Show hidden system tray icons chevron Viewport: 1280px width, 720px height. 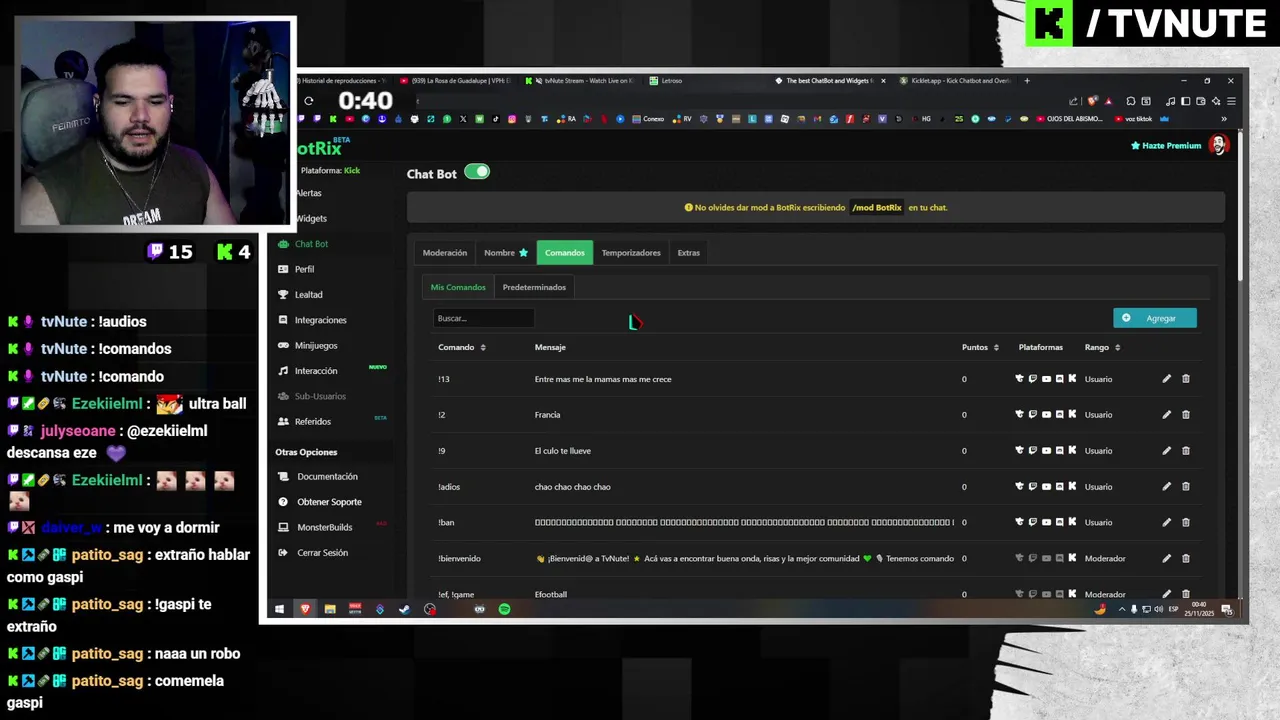point(1121,609)
